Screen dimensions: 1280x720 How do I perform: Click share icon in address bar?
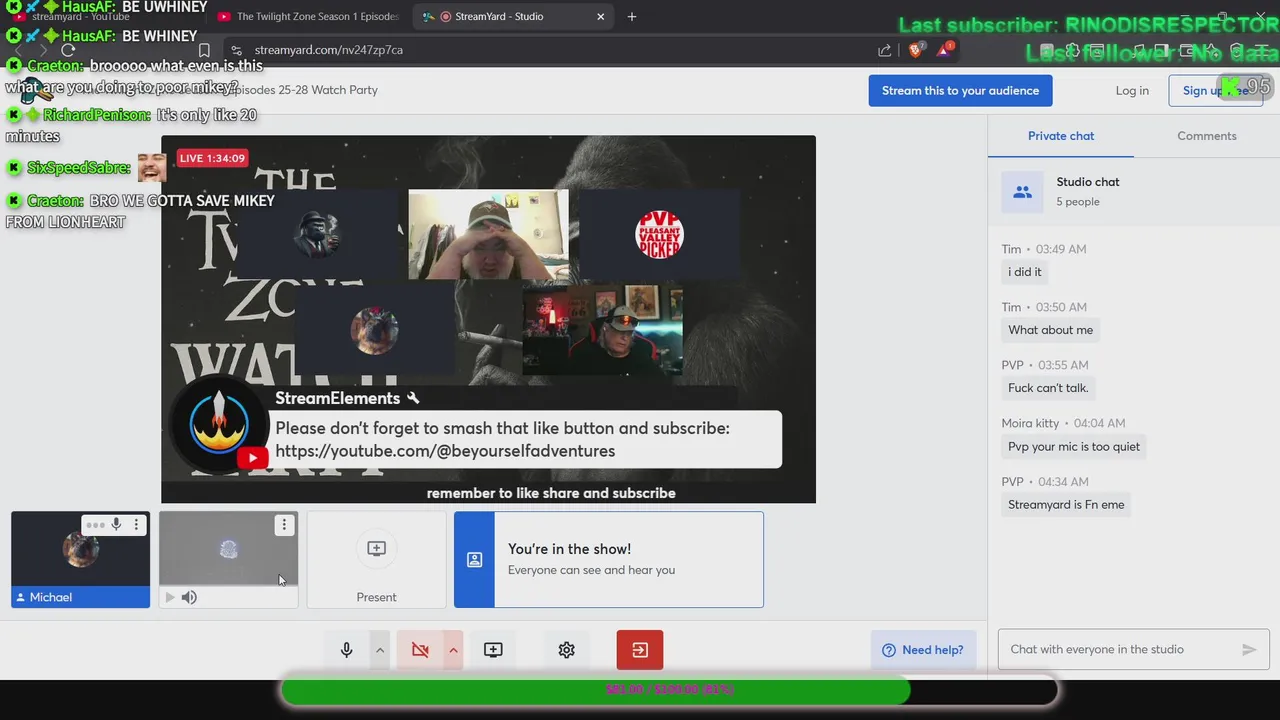tap(884, 50)
